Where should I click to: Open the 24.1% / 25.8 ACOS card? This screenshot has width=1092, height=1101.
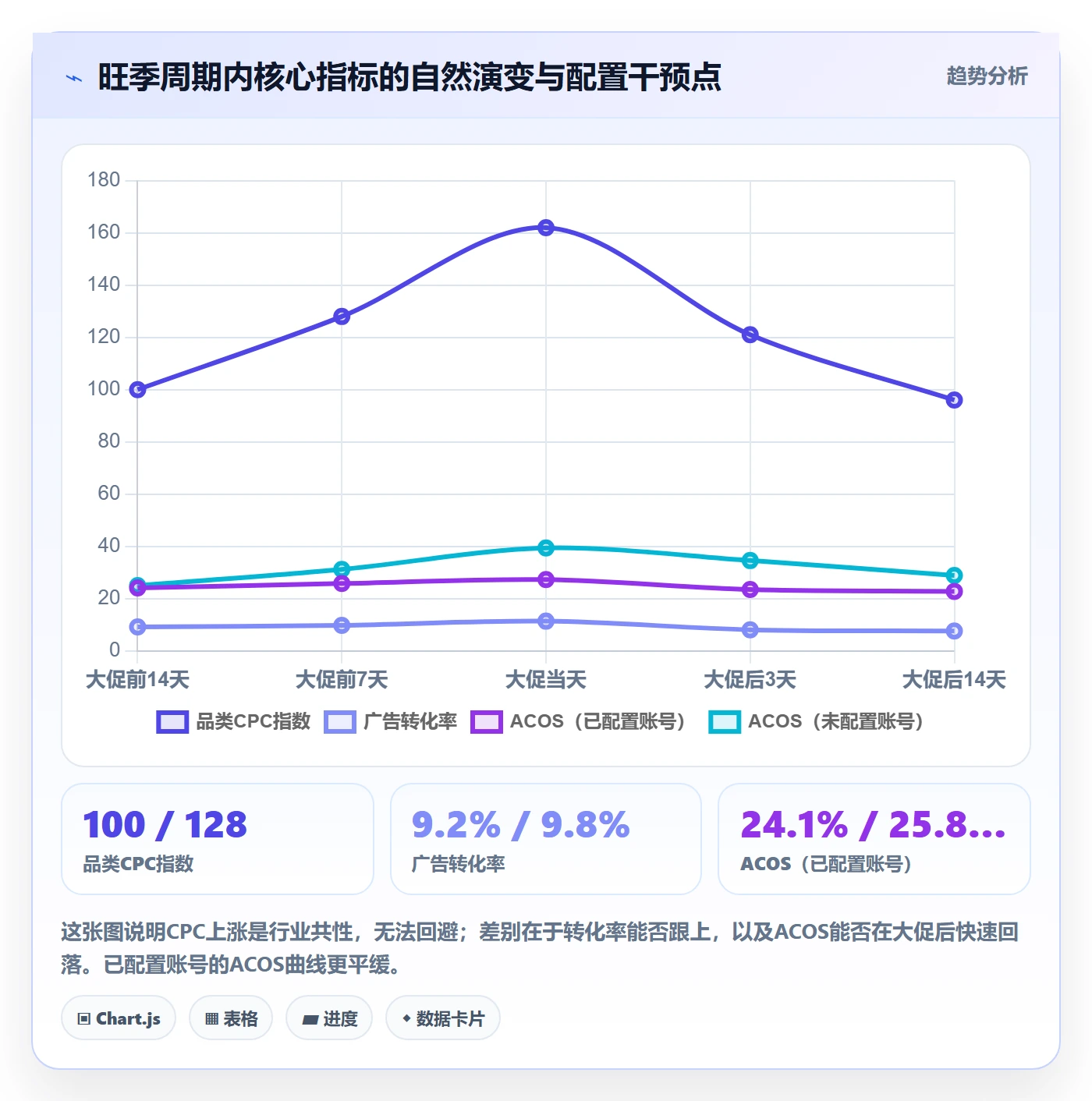(874, 839)
